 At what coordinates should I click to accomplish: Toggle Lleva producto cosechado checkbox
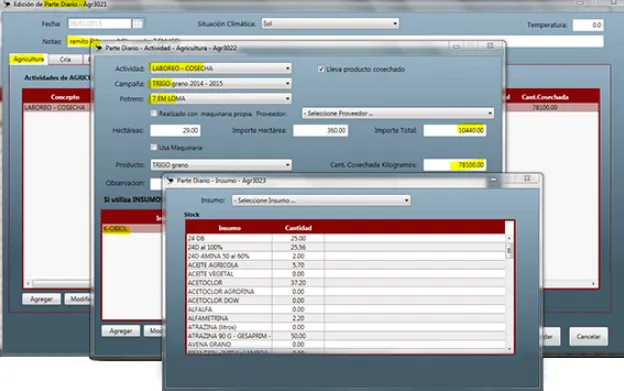tap(321, 69)
